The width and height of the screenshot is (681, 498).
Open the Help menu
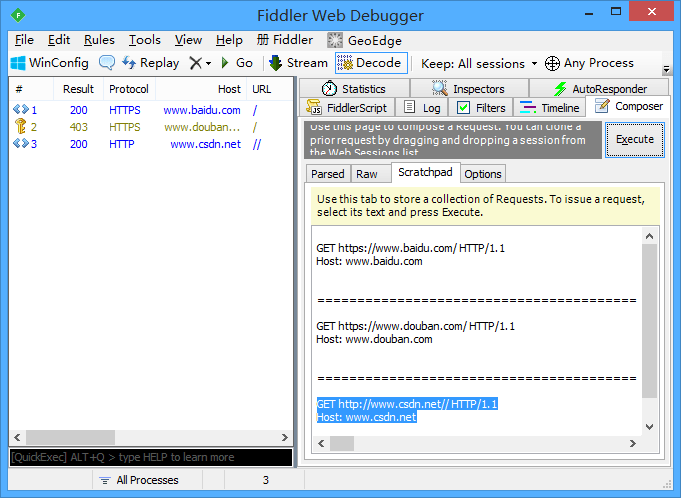pos(229,40)
